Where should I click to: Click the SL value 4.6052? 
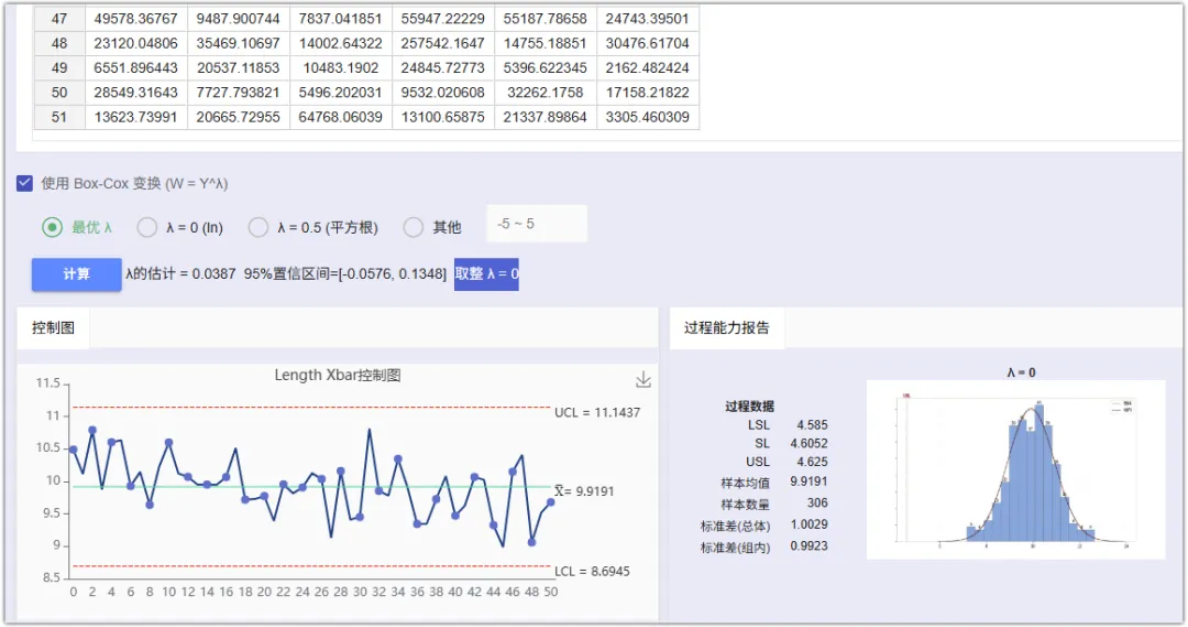809,444
